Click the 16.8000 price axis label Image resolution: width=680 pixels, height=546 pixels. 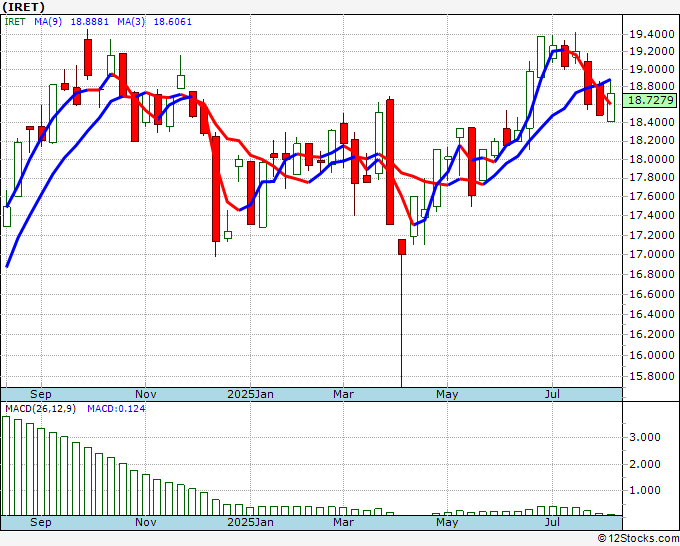coord(652,274)
